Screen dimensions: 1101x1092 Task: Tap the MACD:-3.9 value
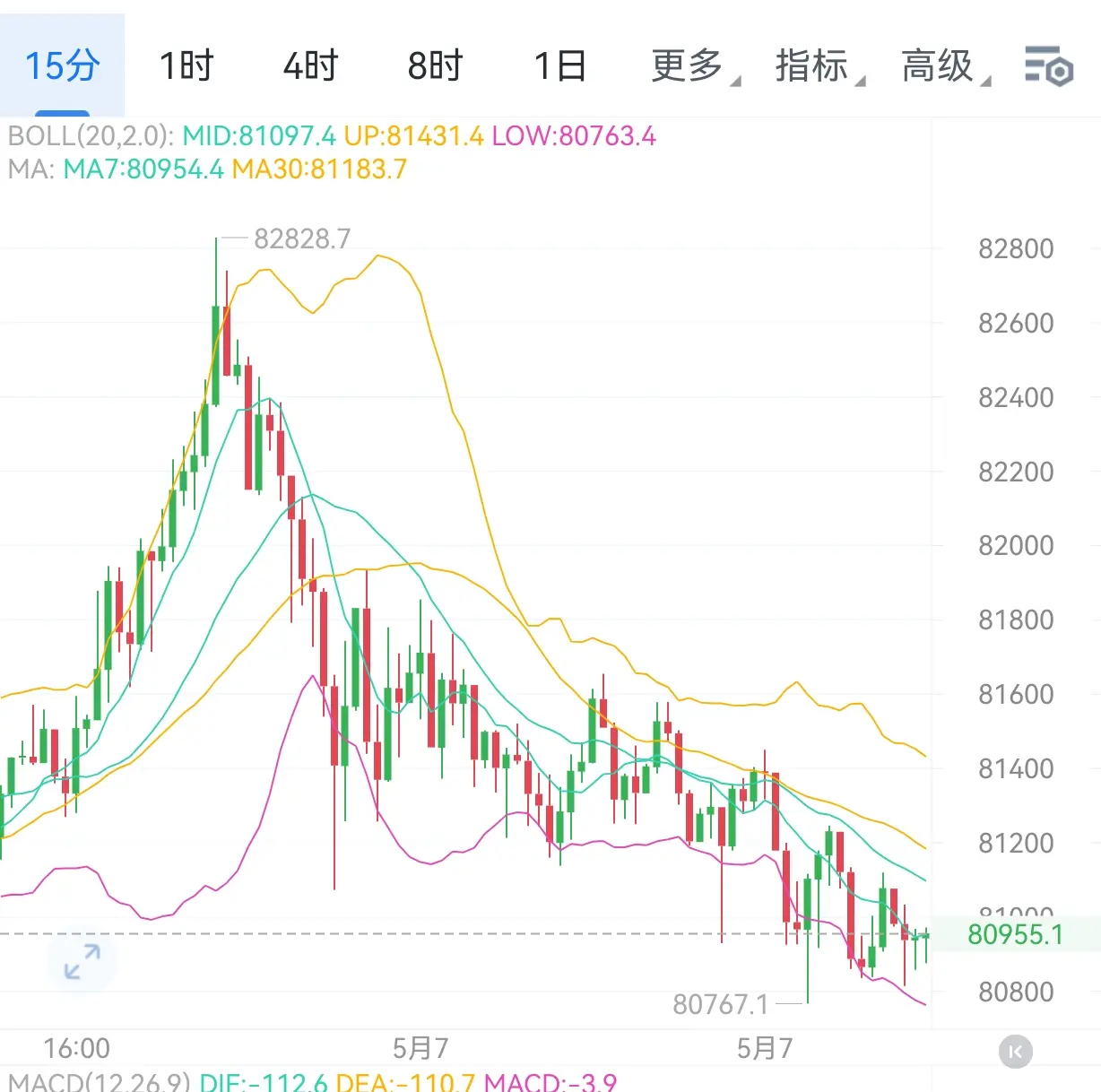click(x=550, y=1080)
